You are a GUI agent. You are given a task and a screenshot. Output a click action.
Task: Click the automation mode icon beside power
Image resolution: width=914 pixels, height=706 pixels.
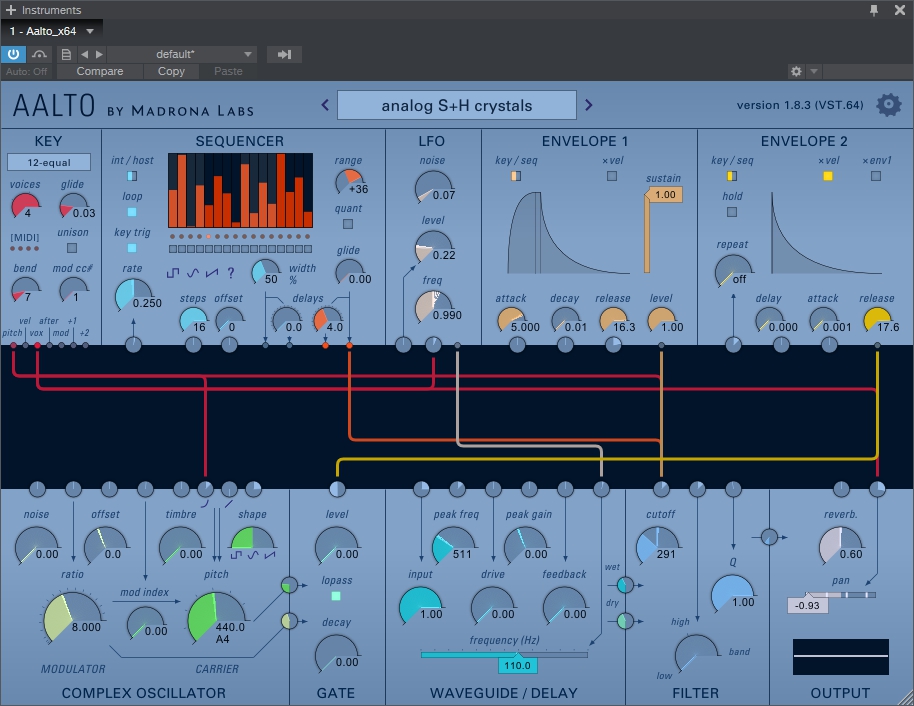39,54
